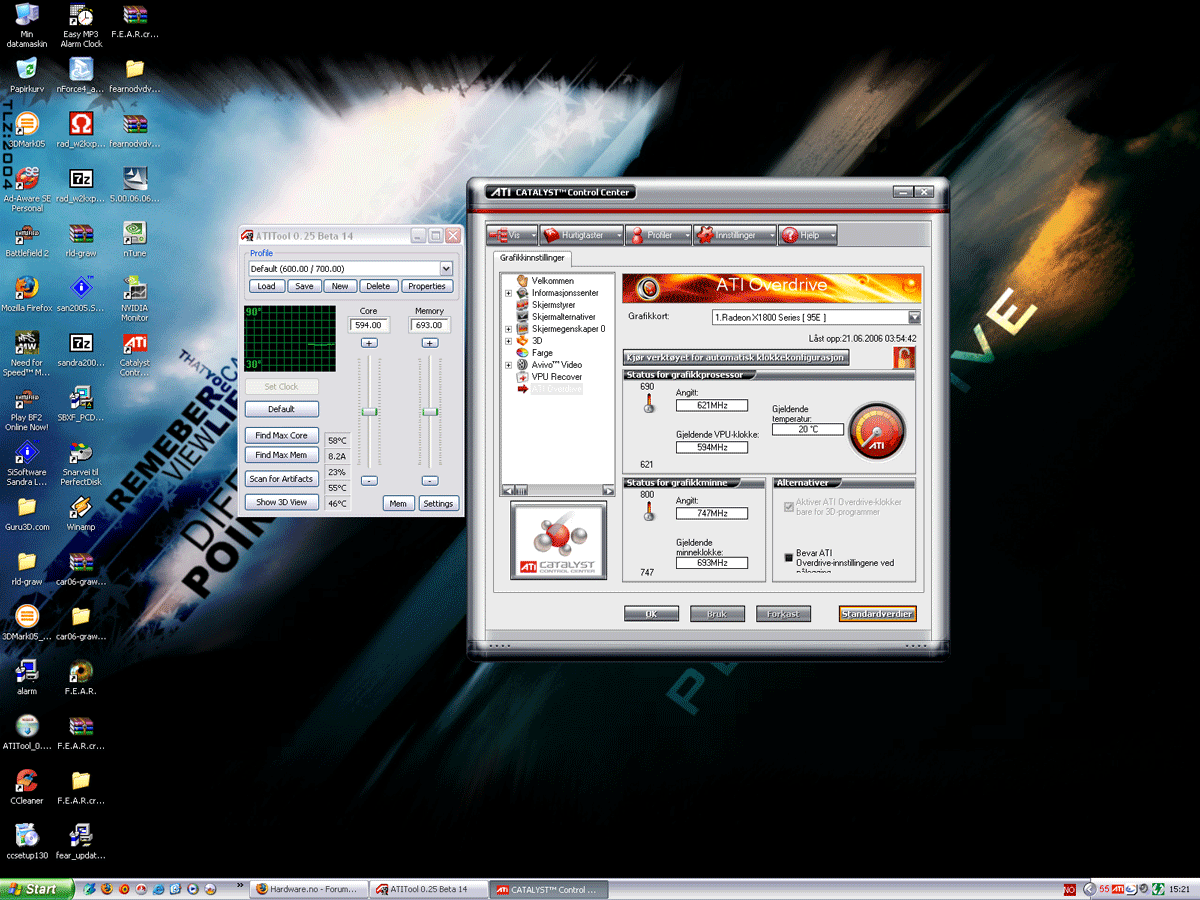This screenshot has height=900, width=1200.
Task: Open Skjermstyrer in the settings tree
Action: point(553,305)
